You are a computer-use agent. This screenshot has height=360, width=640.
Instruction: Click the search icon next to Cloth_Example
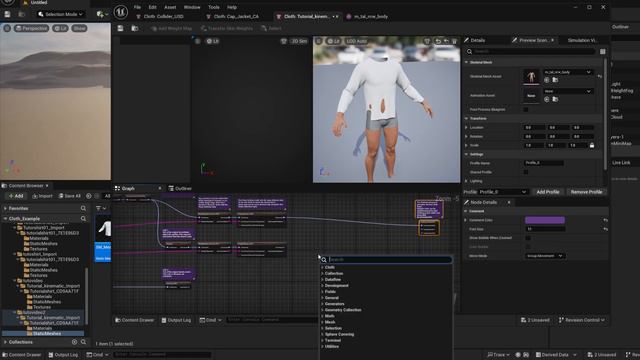[x=83, y=219]
